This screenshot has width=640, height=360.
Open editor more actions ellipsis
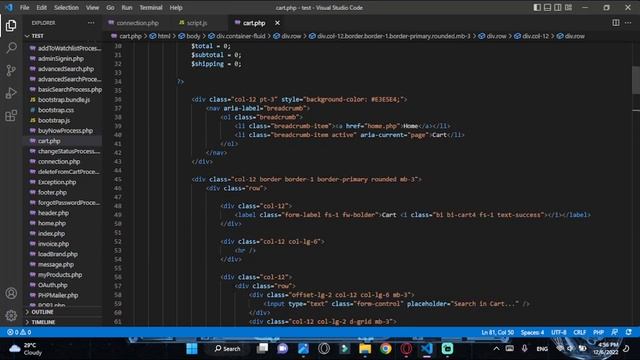click(628, 23)
